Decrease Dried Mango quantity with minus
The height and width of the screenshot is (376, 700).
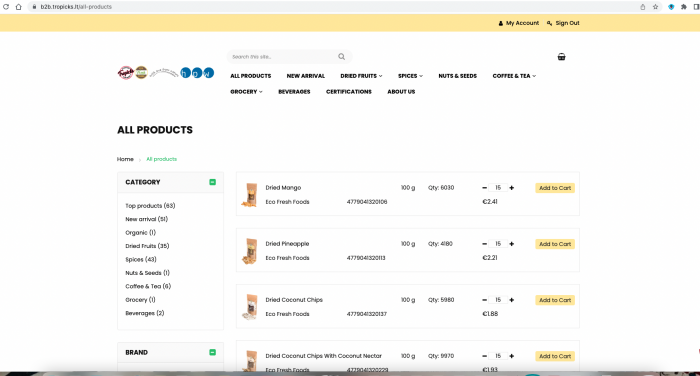[484, 188]
